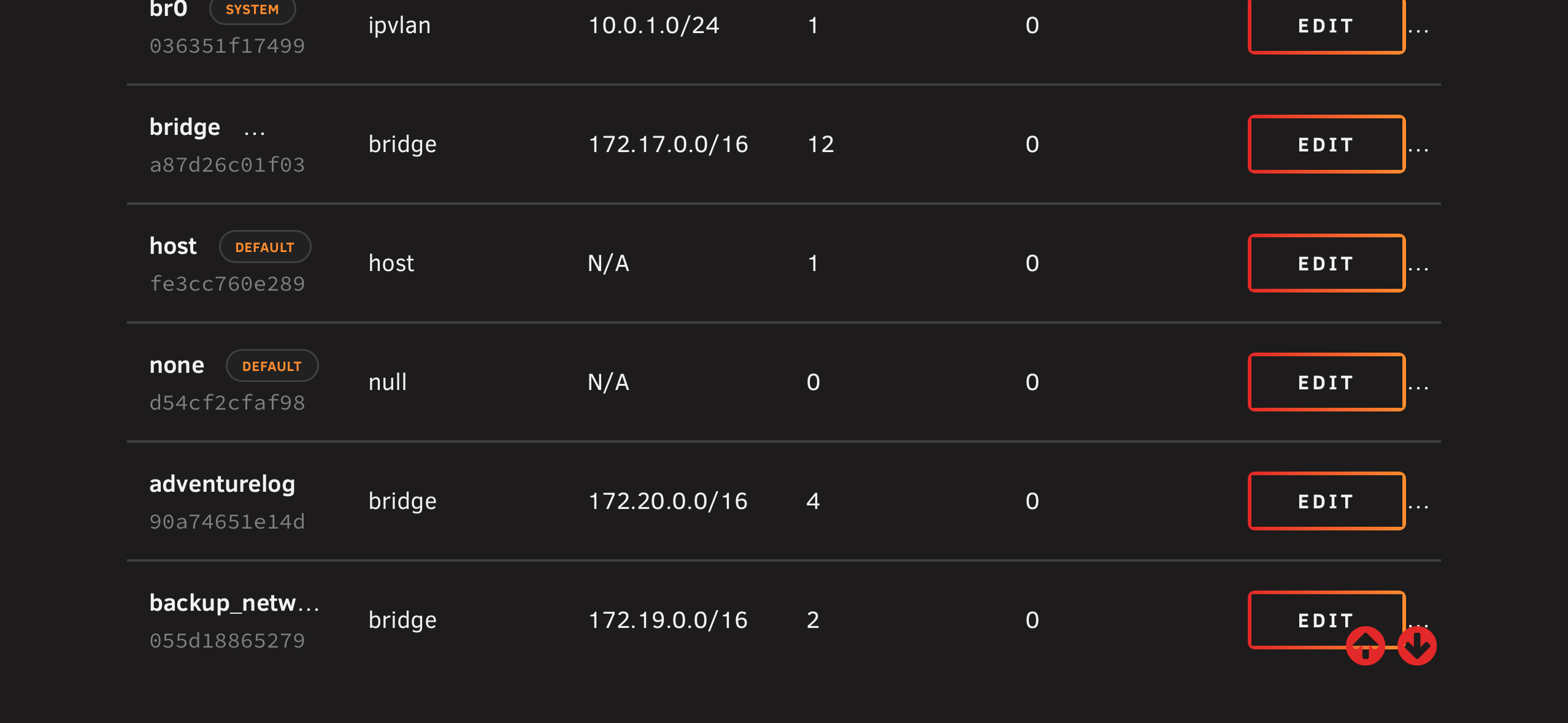Open more options for host row
The width and height of the screenshot is (1568, 723).
tap(1418, 267)
